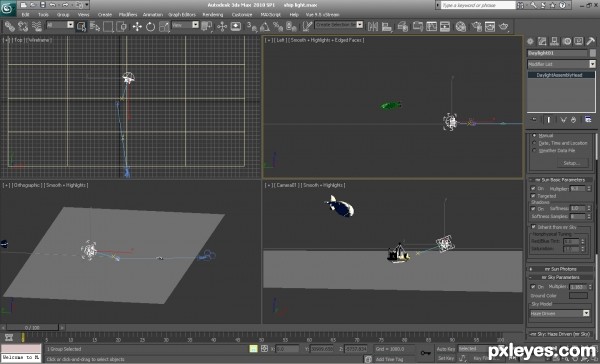This screenshot has height=364, width=600.
Task: Open the Modifiers menu
Action: [x=128, y=15]
